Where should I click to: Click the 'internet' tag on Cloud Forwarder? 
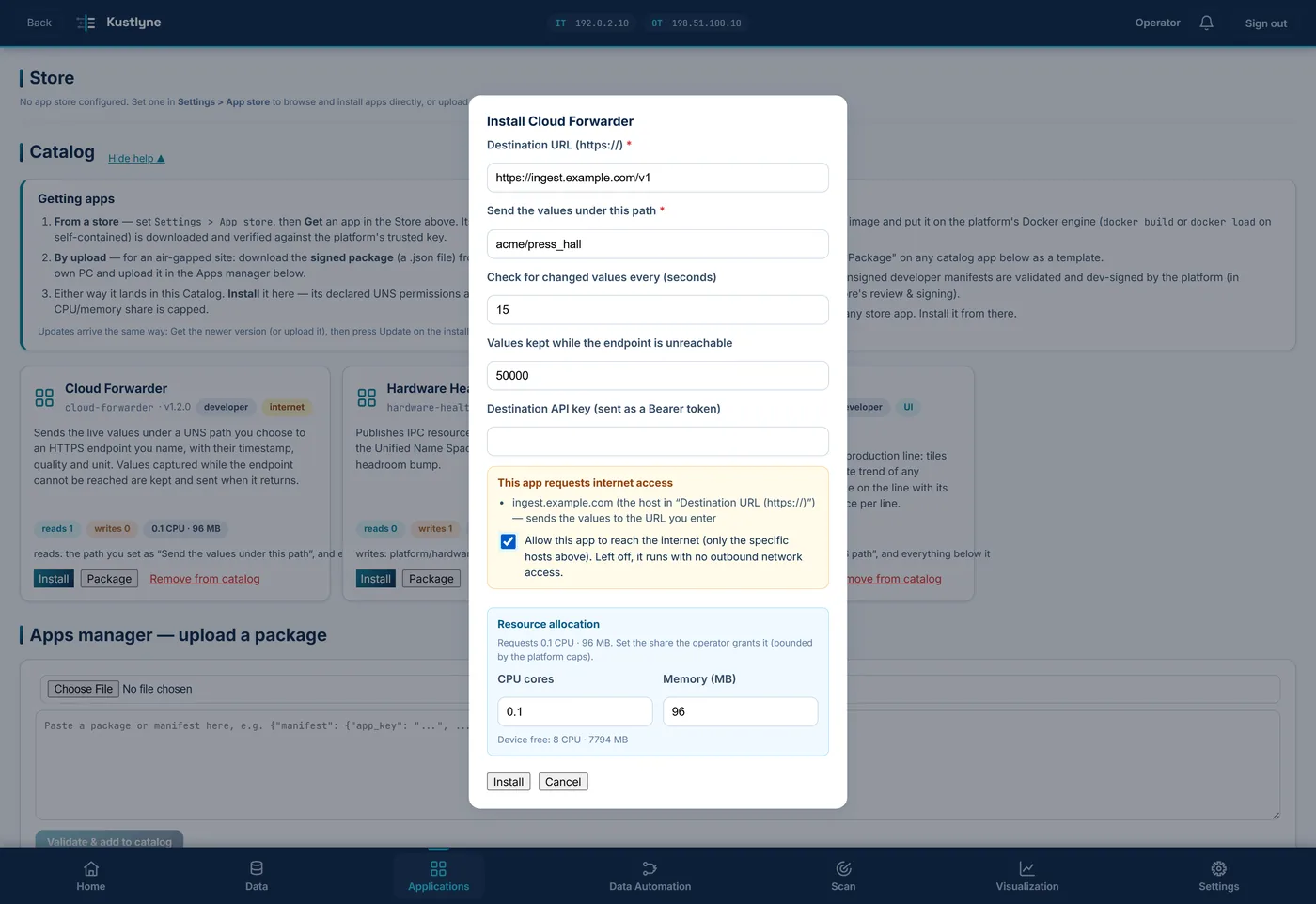287,407
